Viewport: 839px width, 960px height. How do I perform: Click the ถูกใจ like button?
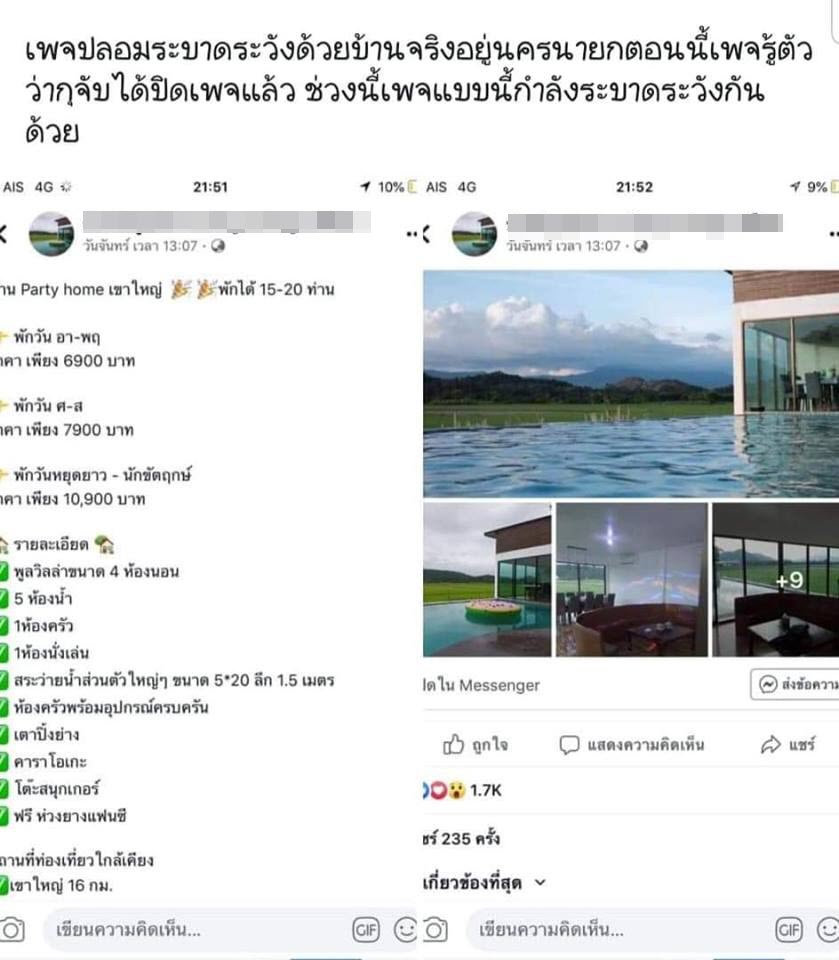(475, 744)
